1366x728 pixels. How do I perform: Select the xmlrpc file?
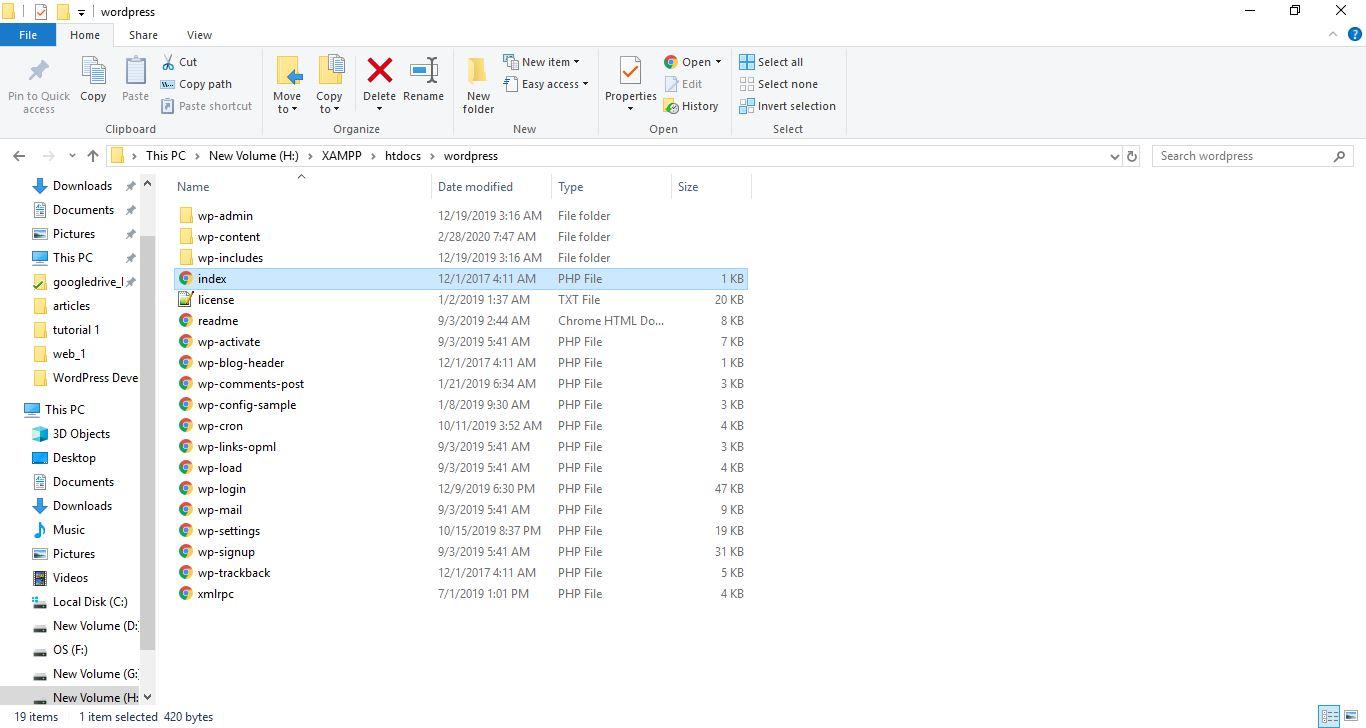(216, 594)
